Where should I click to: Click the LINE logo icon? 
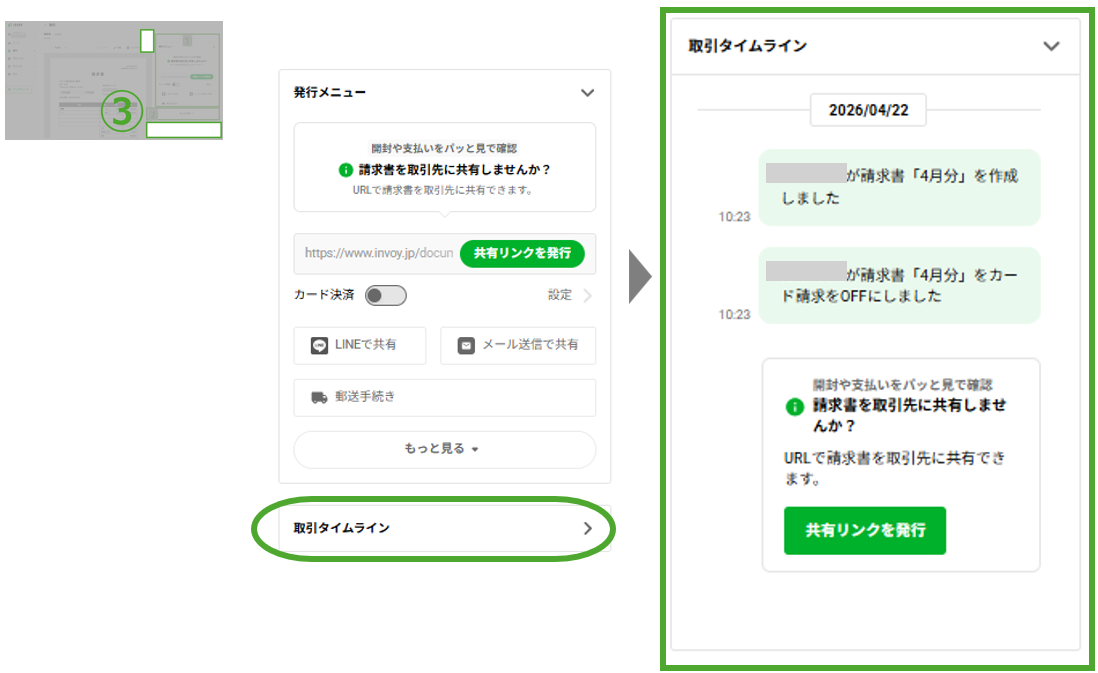(319, 345)
